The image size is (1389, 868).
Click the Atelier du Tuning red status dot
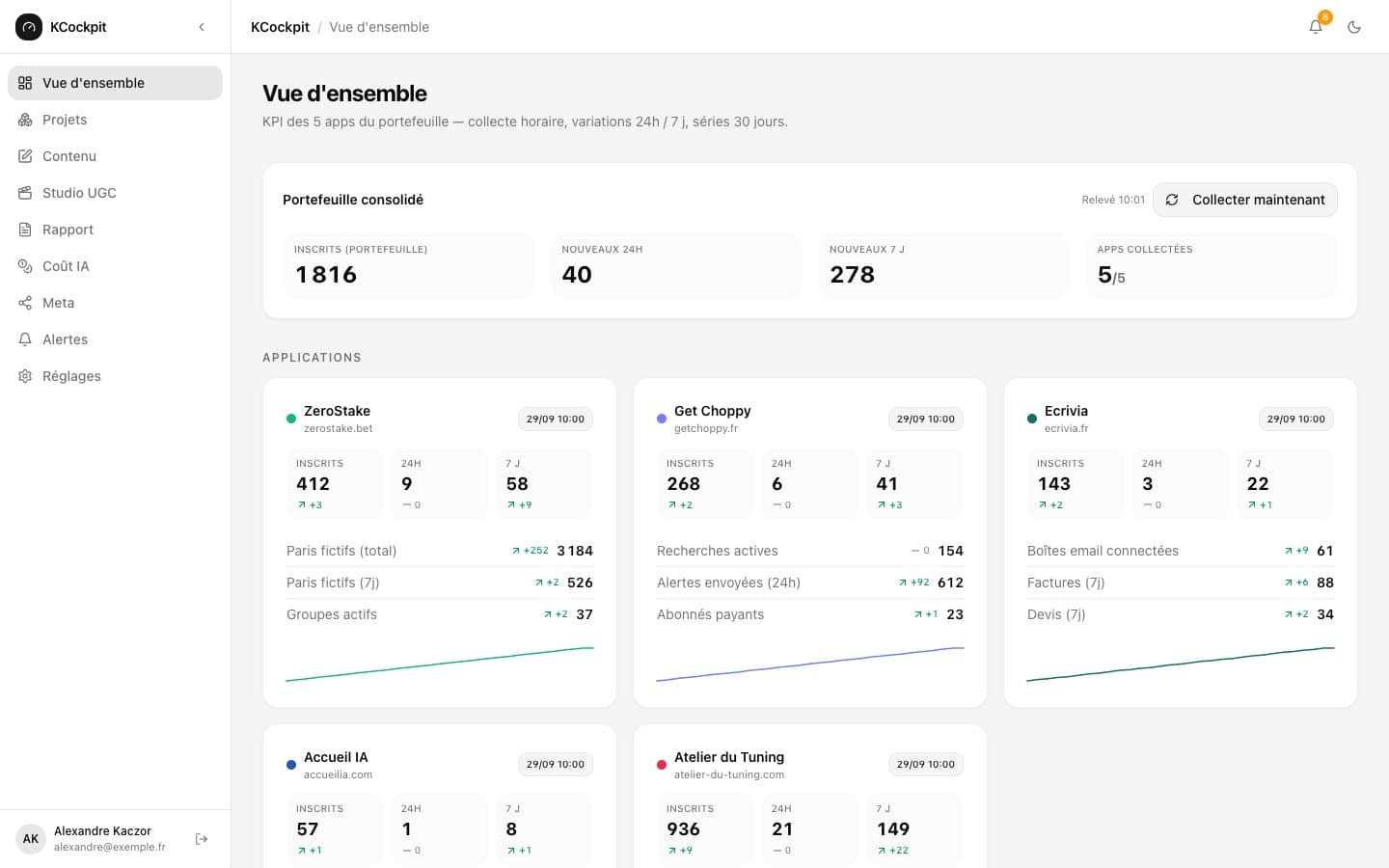[x=662, y=765]
